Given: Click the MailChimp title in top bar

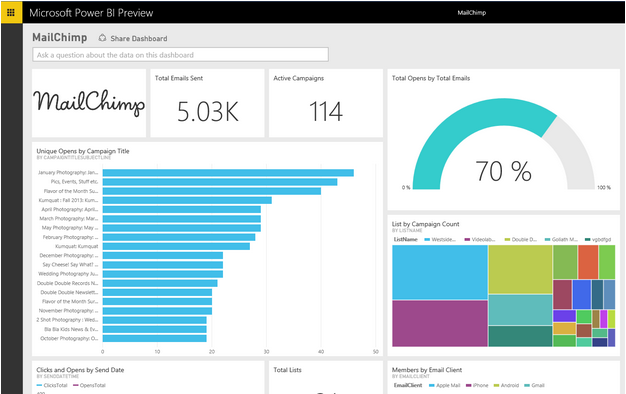Looking at the screenshot, I should point(471,12).
